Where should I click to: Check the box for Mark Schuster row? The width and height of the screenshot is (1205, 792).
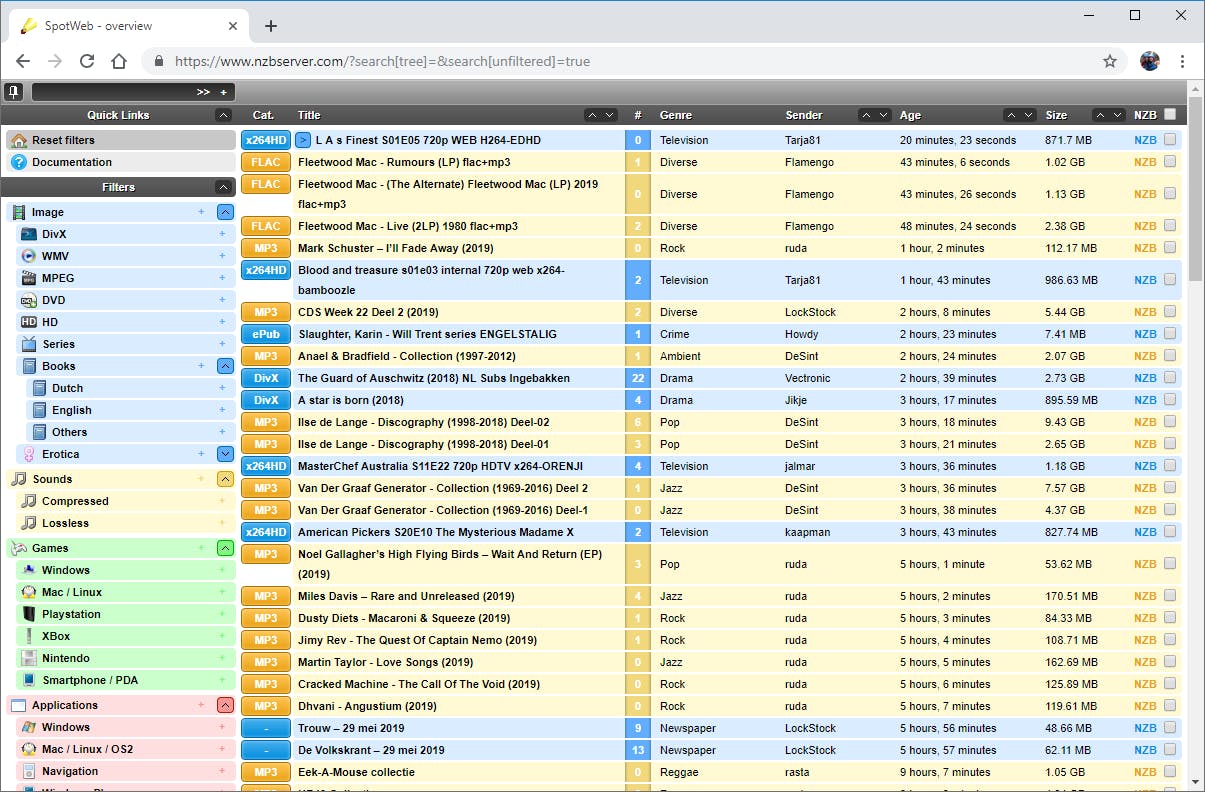[1169, 248]
